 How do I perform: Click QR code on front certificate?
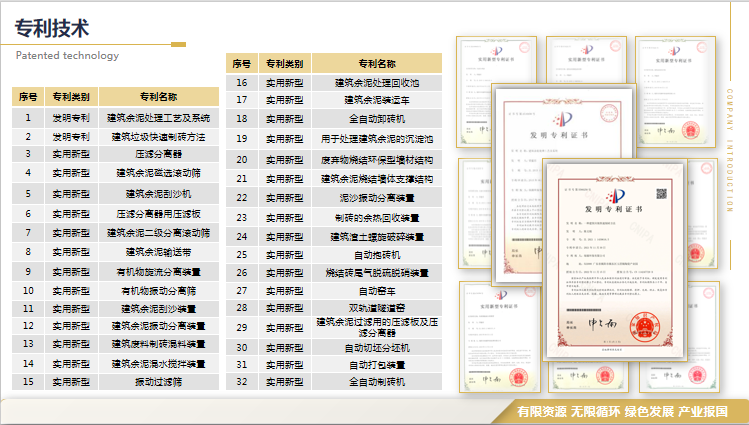662,193
